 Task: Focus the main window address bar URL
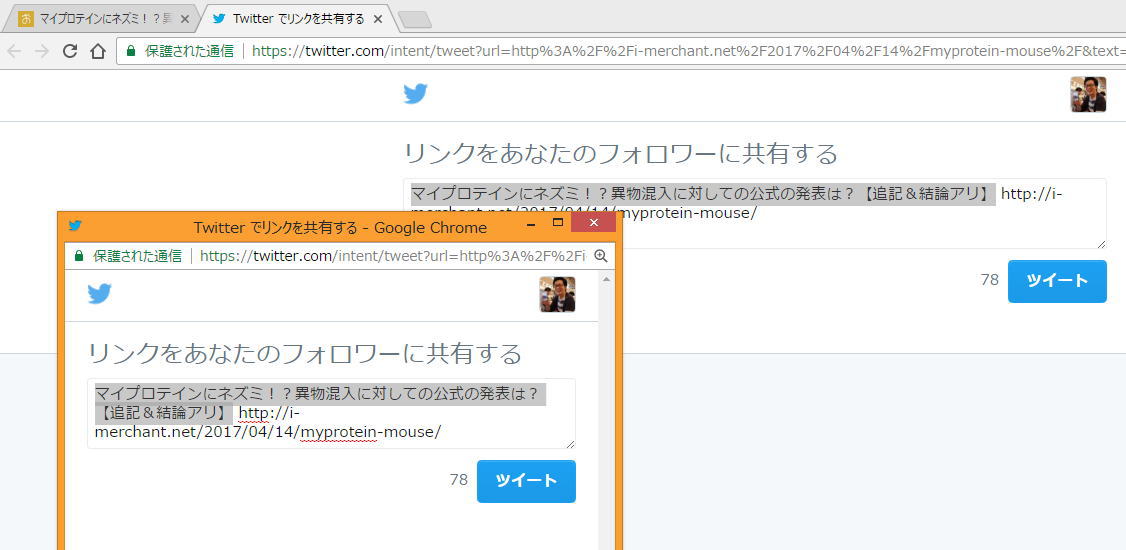(x=688, y=51)
